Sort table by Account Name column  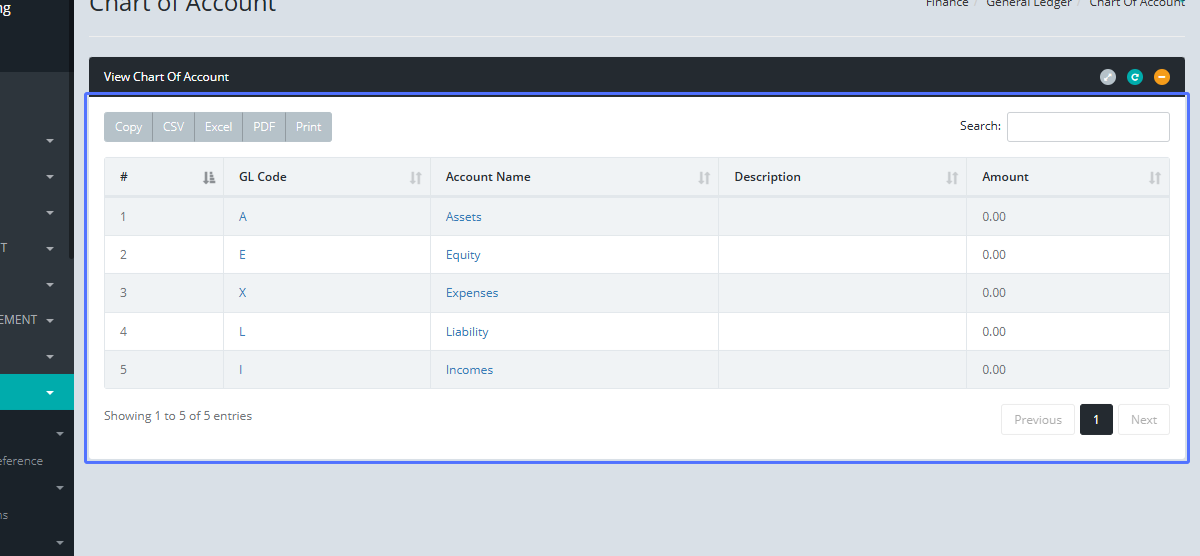pyautogui.click(x=574, y=177)
